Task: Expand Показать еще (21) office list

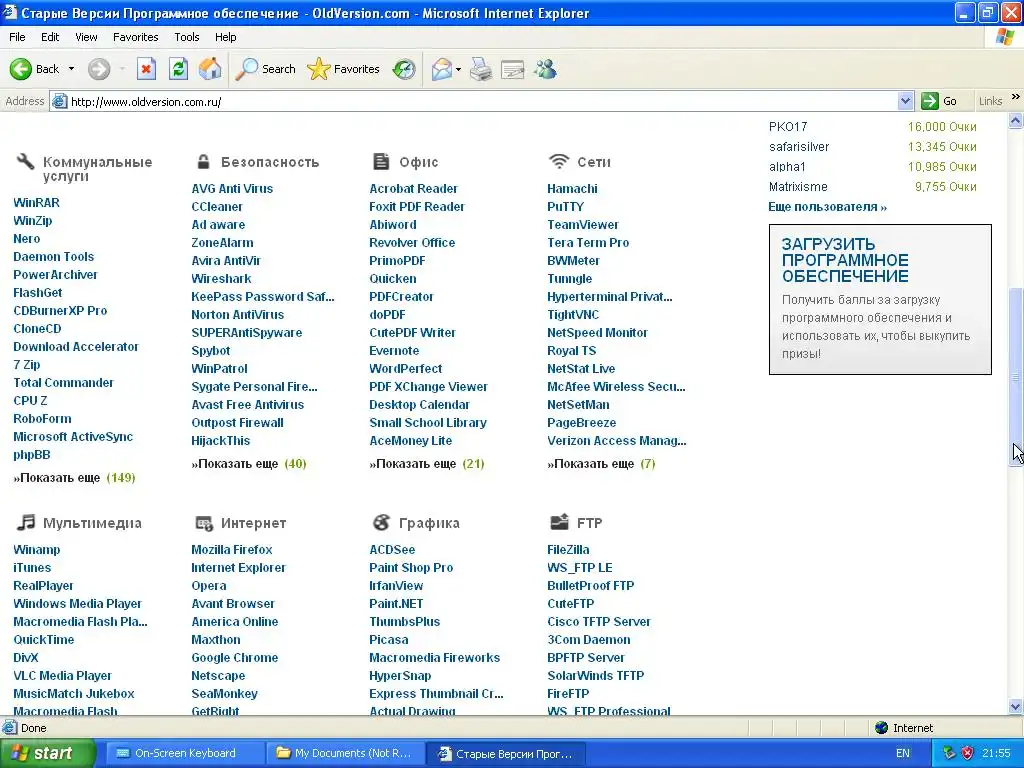Action: click(427, 464)
